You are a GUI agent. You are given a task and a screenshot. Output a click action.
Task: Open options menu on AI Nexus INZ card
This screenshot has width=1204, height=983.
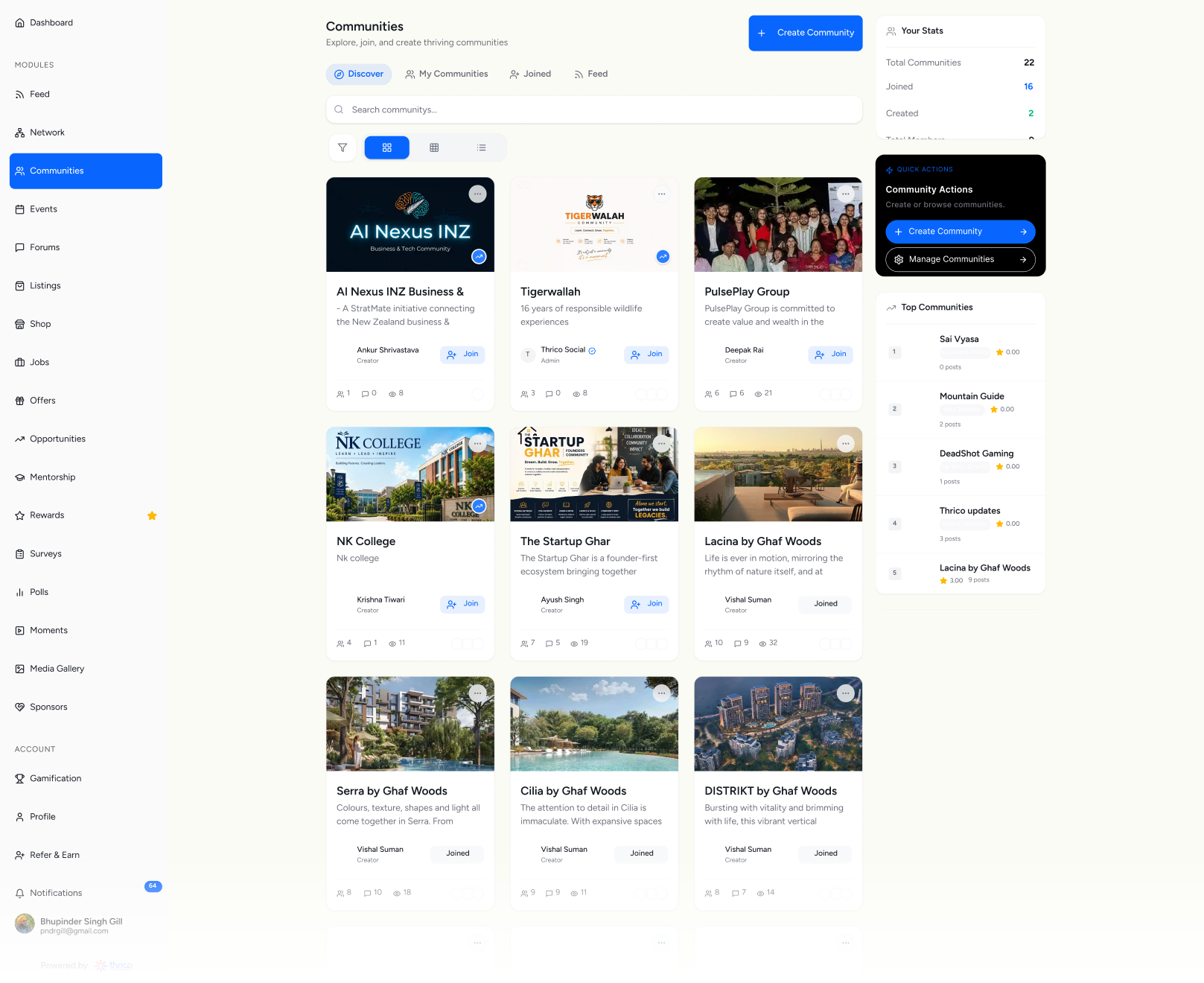(x=478, y=194)
